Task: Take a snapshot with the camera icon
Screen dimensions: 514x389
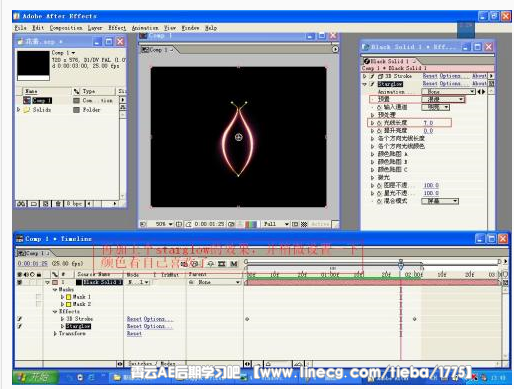Action: click(x=231, y=224)
